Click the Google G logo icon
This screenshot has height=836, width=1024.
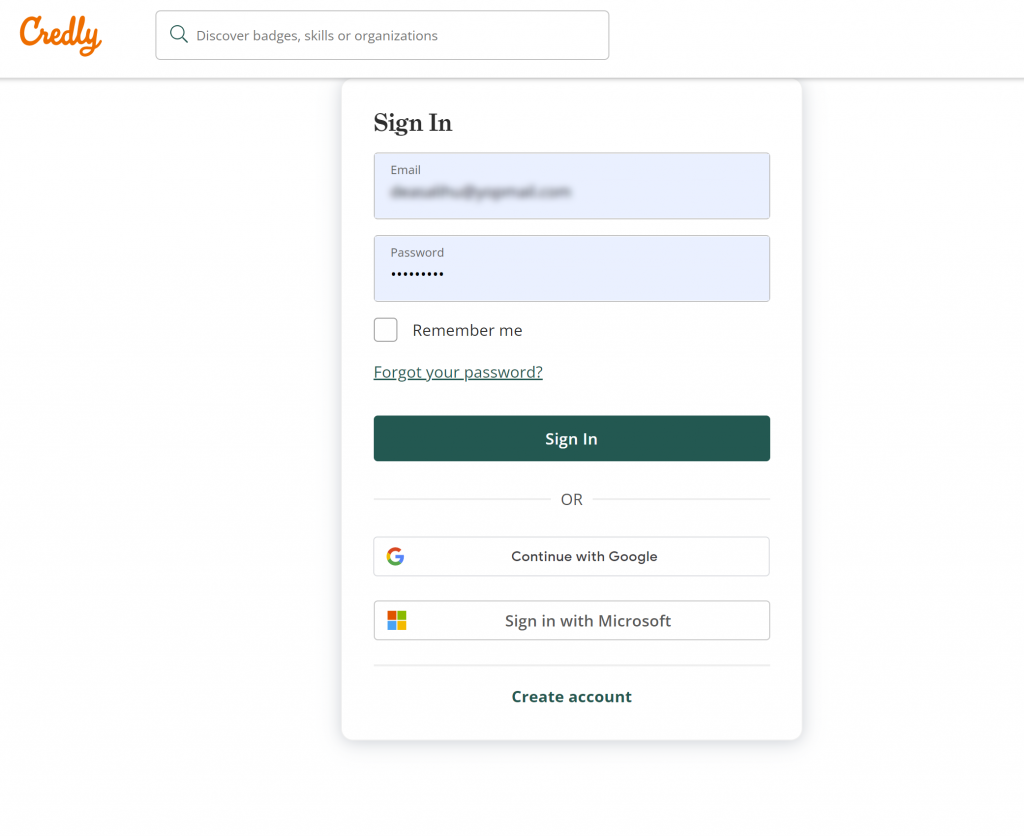coord(395,556)
